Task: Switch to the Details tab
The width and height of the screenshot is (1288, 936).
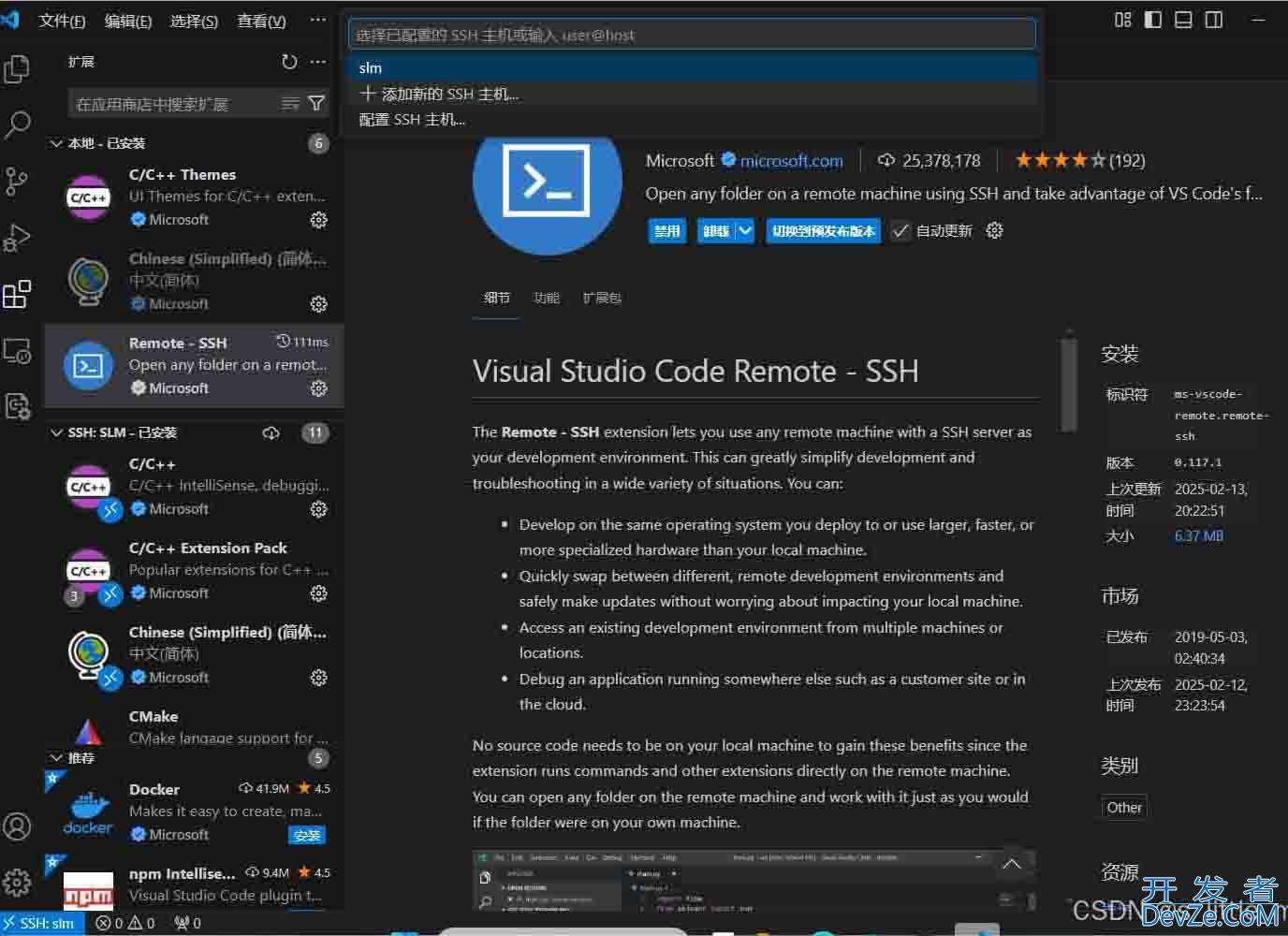Action: 497,298
